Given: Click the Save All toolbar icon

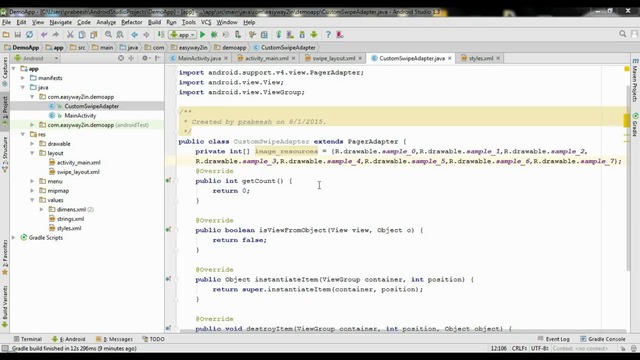Looking at the screenshot, I should 18,35.
